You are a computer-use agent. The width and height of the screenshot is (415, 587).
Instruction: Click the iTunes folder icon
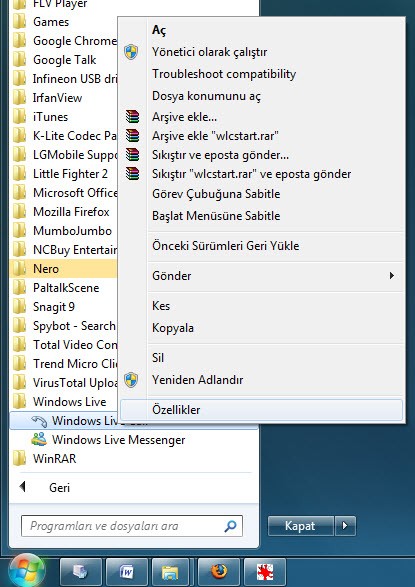click(x=19, y=117)
